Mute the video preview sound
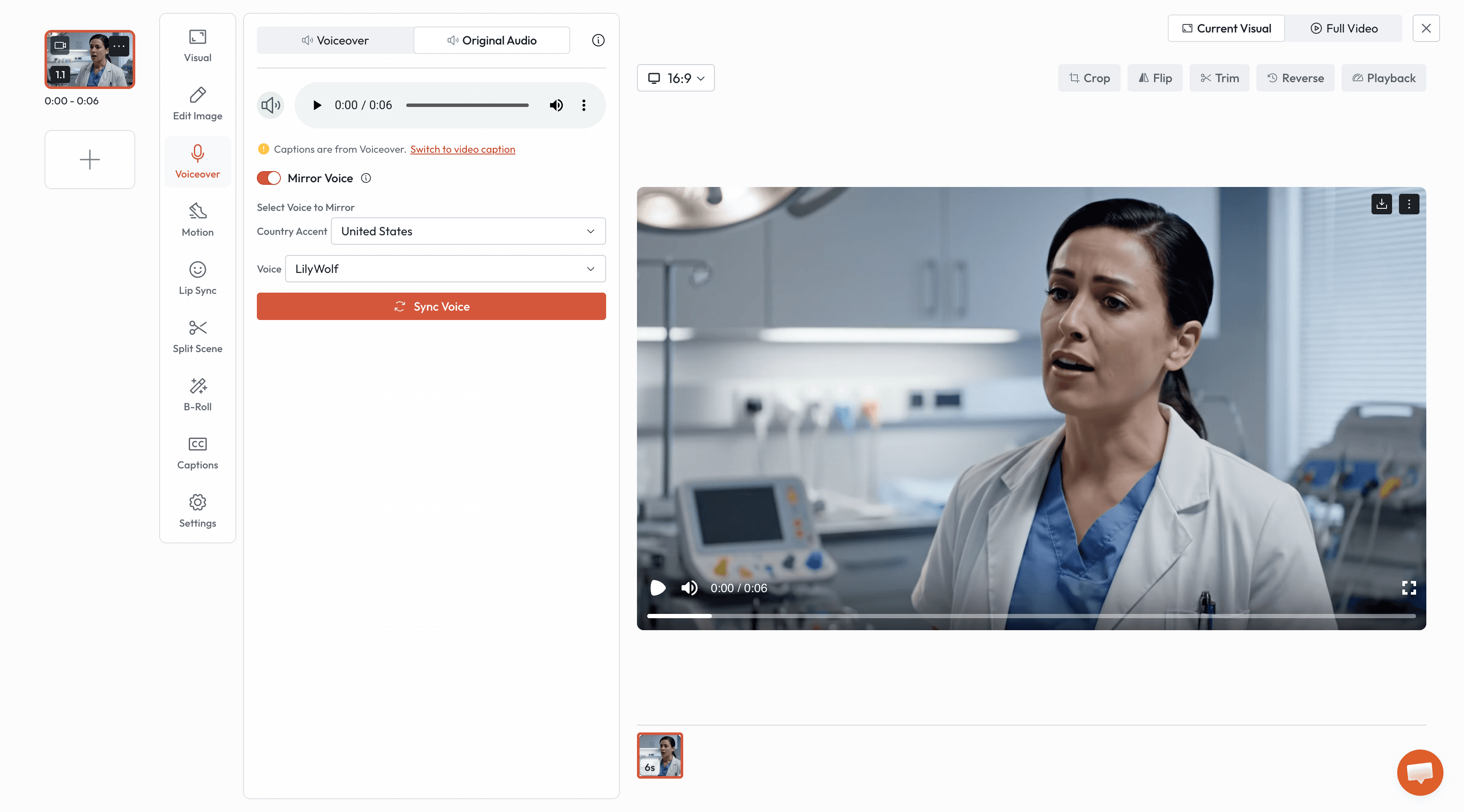The width and height of the screenshot is (1464, 812). point(689,588)
